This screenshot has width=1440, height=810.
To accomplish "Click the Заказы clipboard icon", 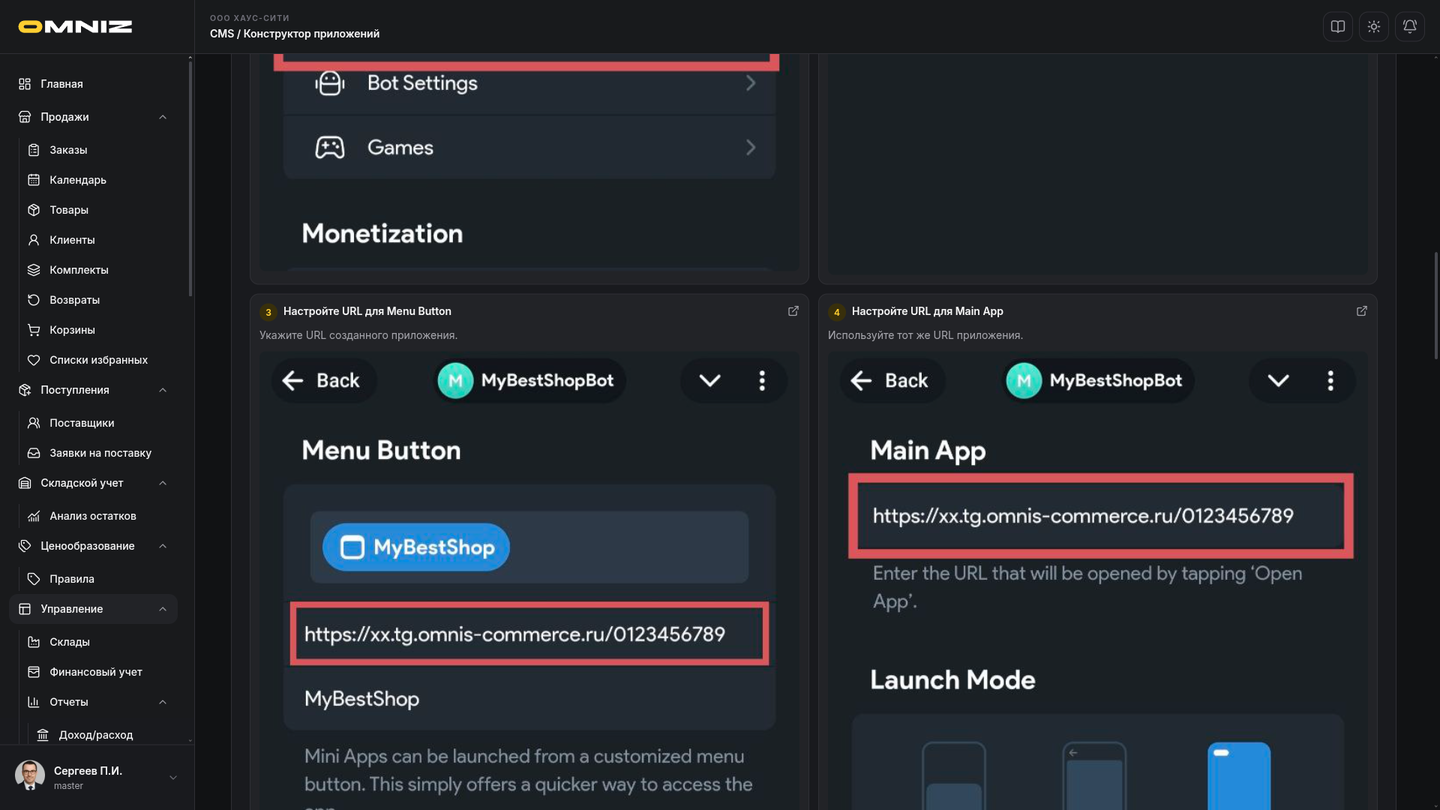I will click(34, 150).
